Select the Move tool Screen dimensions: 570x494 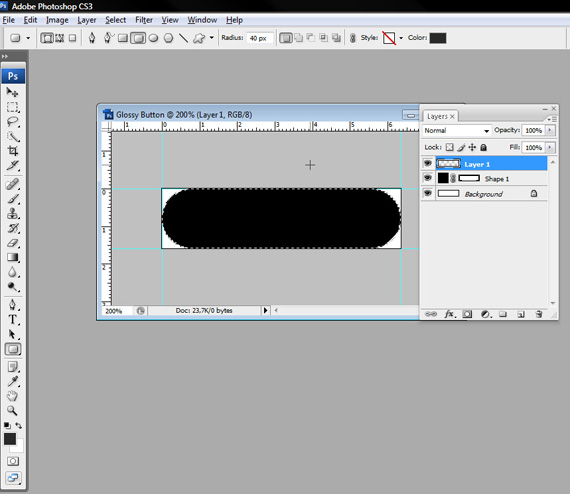click(x=12, y=92)
